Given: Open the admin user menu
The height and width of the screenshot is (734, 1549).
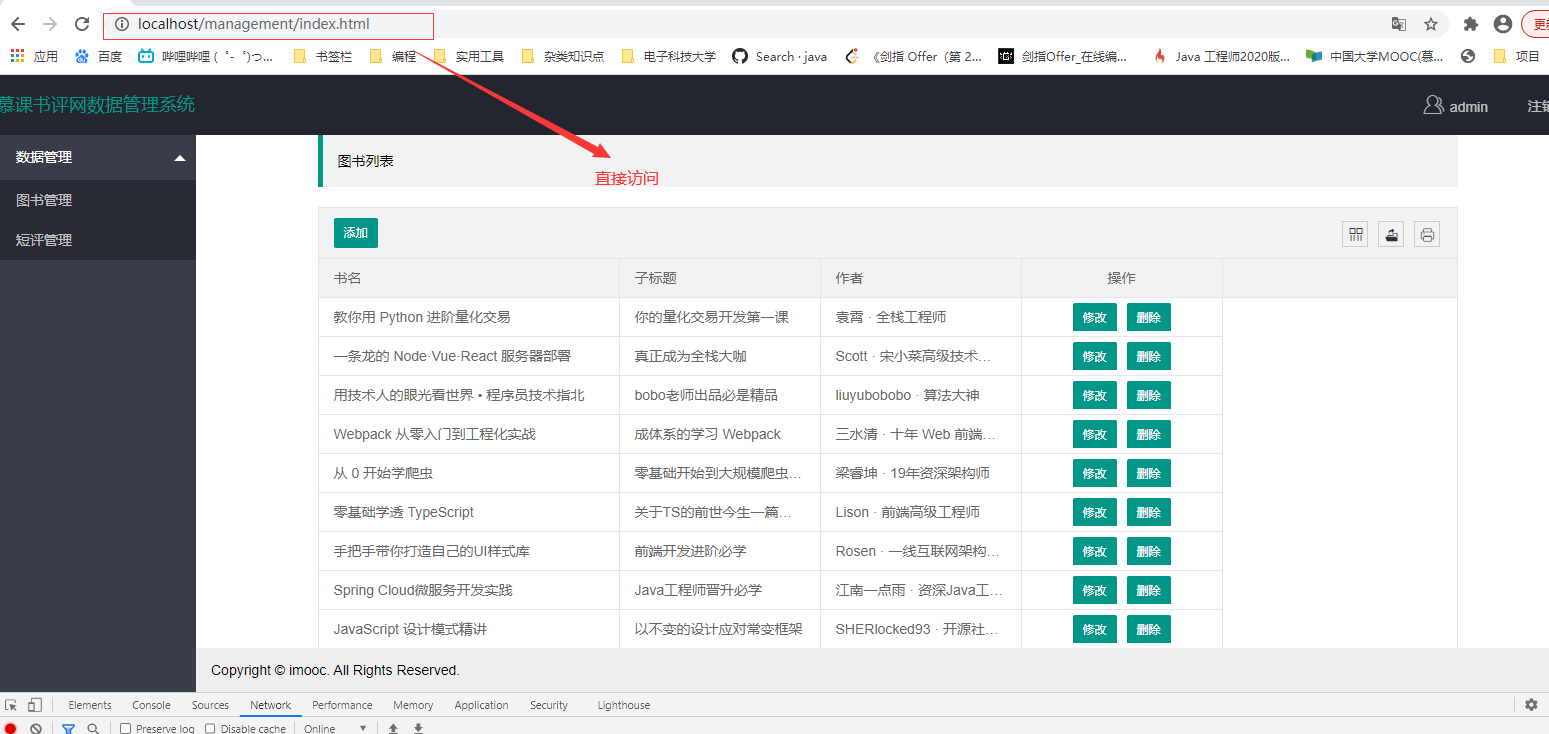Looking at the screenshot, I should click(1456, 106).
